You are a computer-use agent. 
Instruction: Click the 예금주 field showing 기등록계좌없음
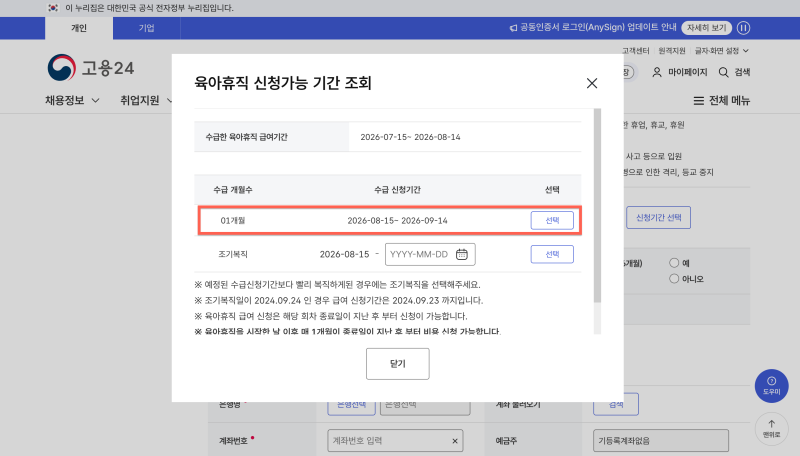pyautogui.click(x=661, y=441)
